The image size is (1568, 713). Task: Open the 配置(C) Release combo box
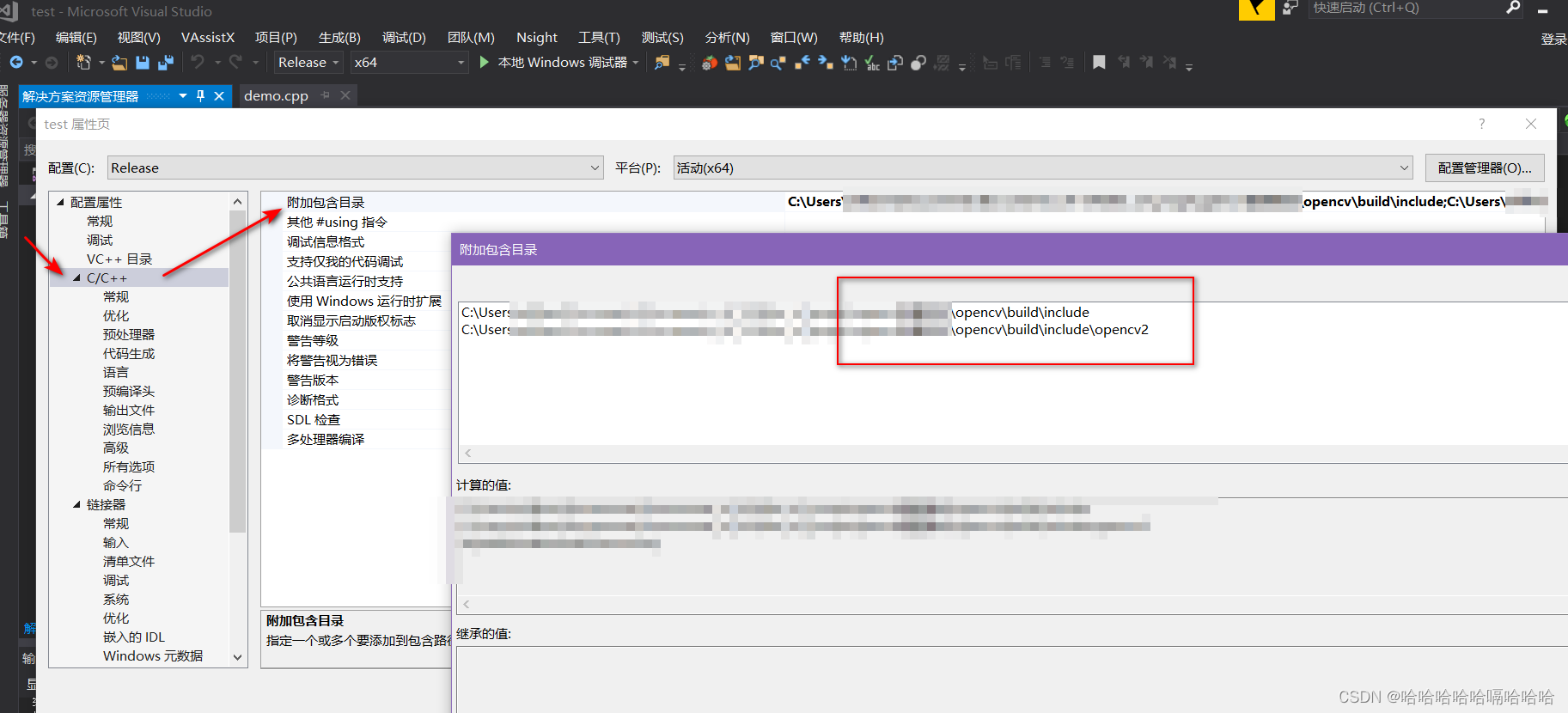pyautogui.click(x=355, y=168)
